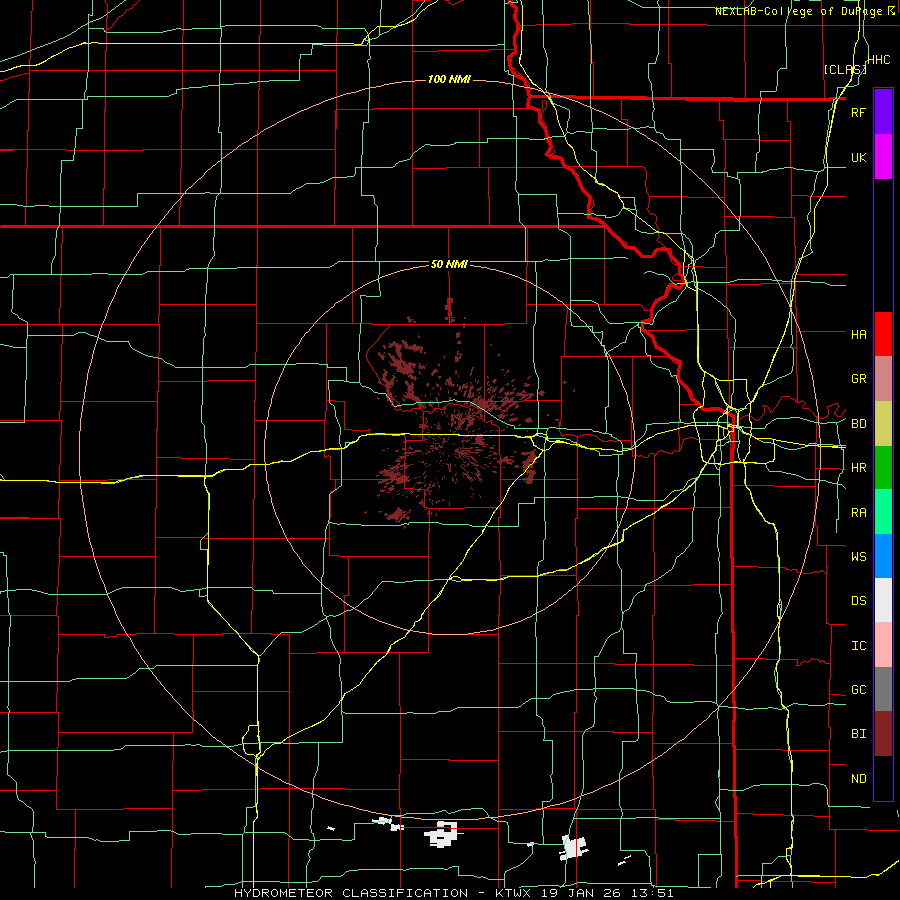Click the 'GR' legend label
The height and width of the screenshot is (900, 900).
click(858, 379)
